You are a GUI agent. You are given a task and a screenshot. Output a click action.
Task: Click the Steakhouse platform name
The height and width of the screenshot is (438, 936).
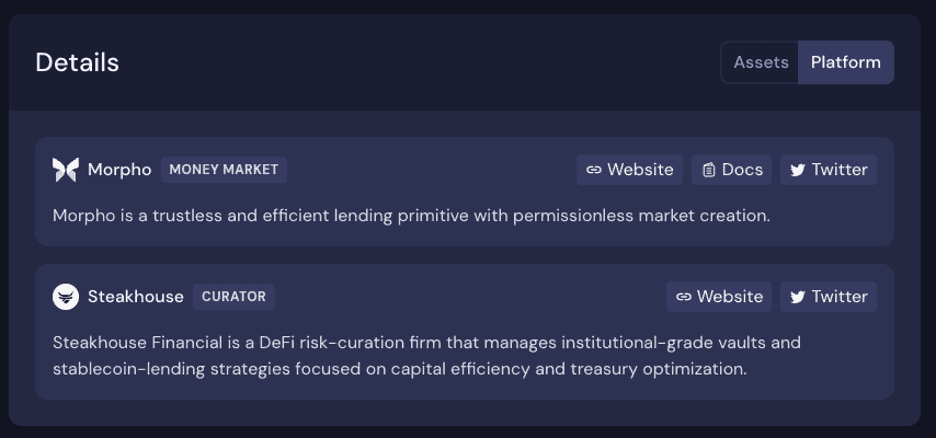136,297
